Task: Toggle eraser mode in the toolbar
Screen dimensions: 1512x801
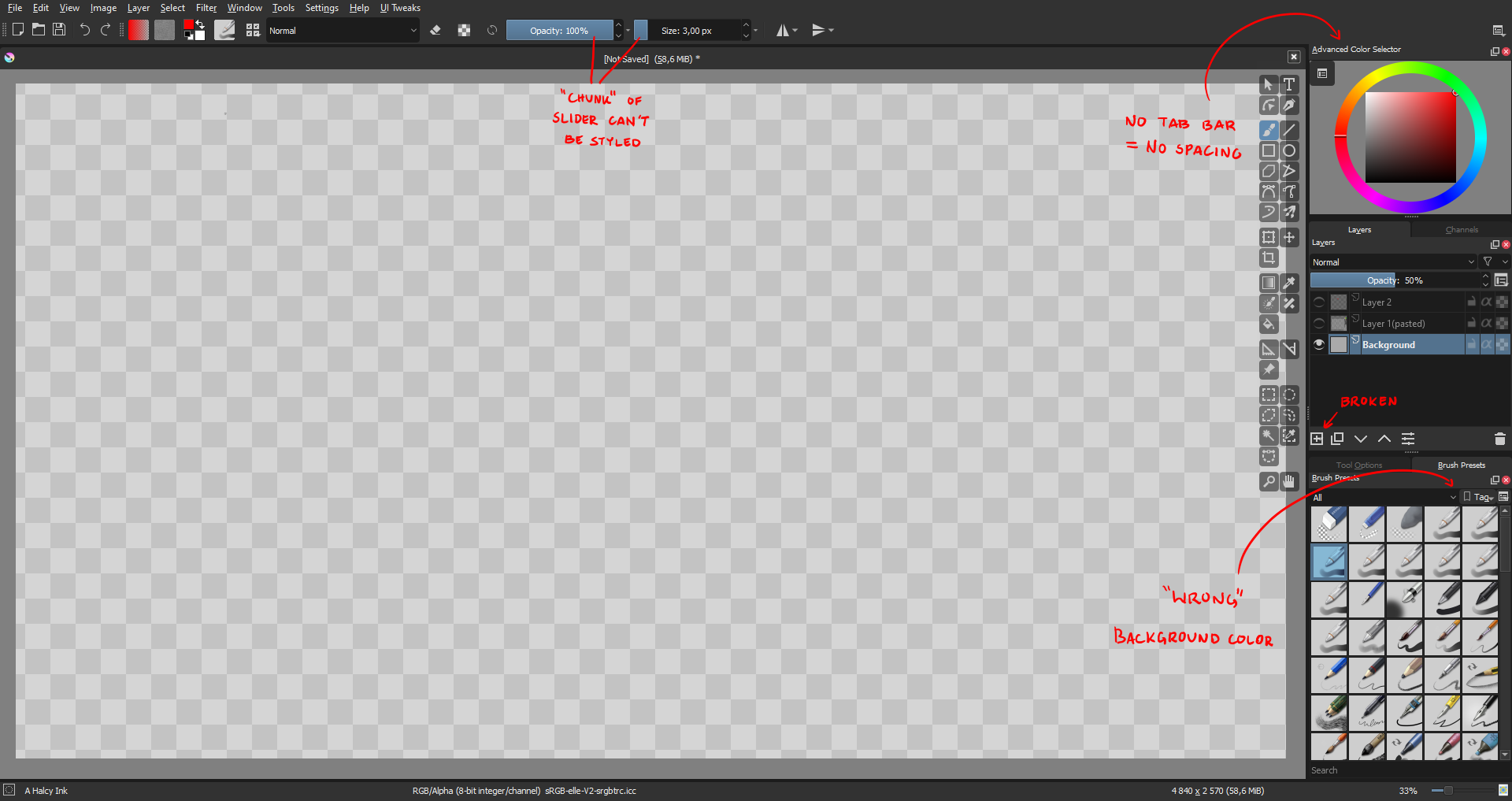Action: click(435, 30)
